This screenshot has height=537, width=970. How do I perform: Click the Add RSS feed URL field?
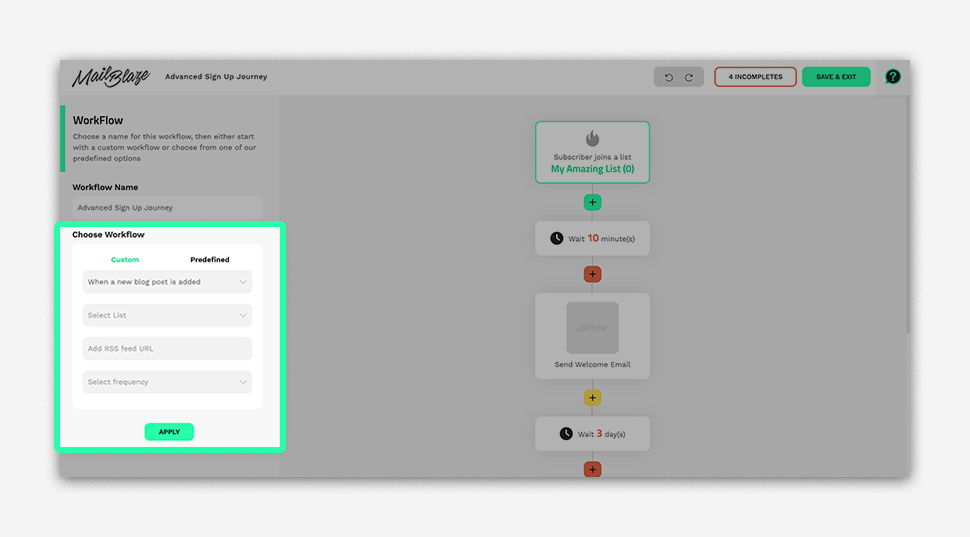pos(167,349)
